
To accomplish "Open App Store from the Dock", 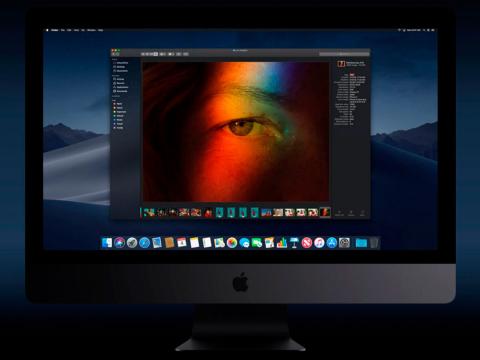I will (332, 243).
